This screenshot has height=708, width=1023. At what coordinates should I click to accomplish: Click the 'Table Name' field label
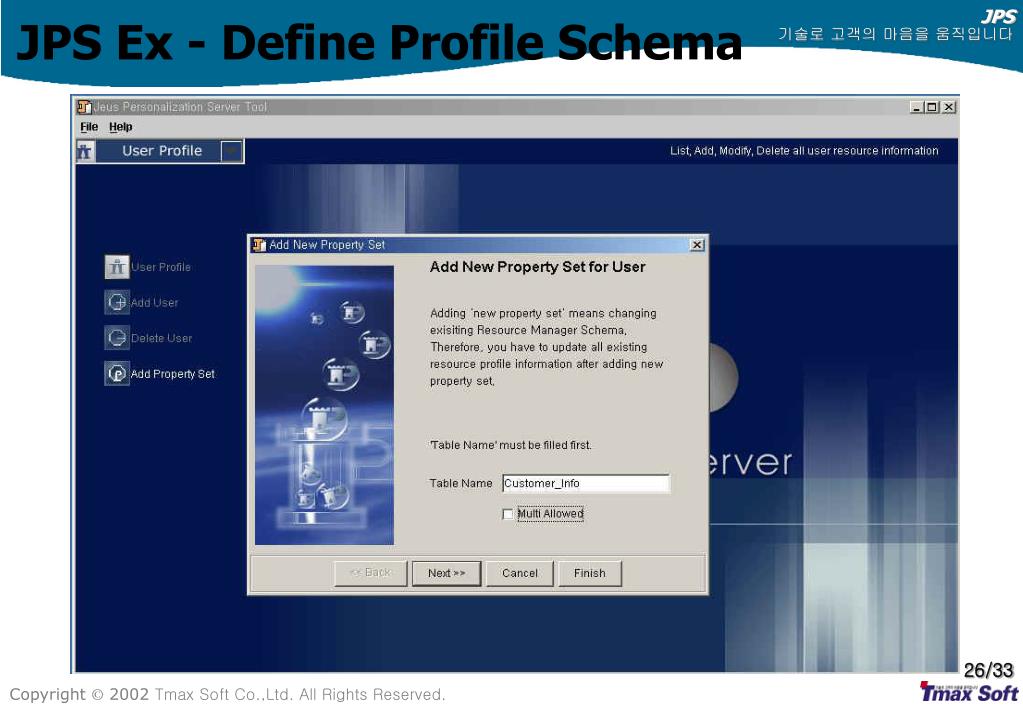point(461,484)
